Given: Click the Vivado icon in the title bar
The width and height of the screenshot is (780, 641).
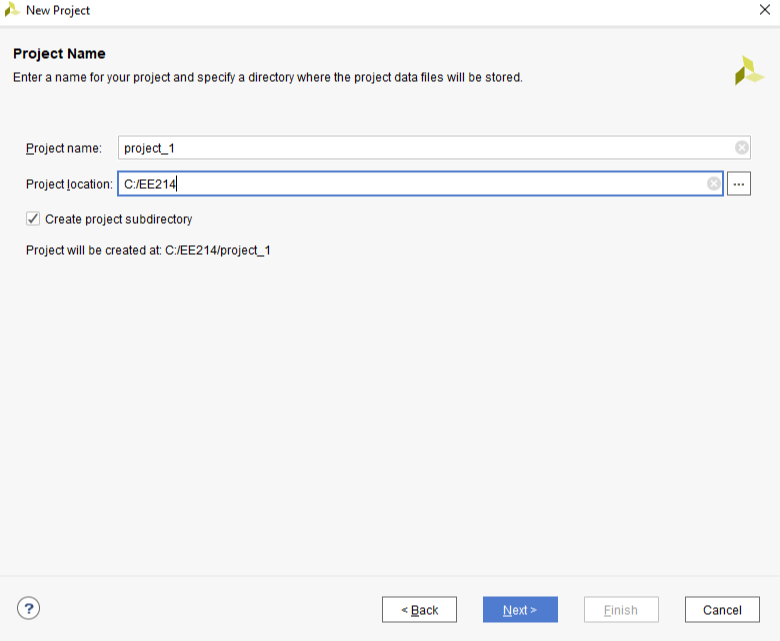Looking at the screenshot, I should (12, 10).
